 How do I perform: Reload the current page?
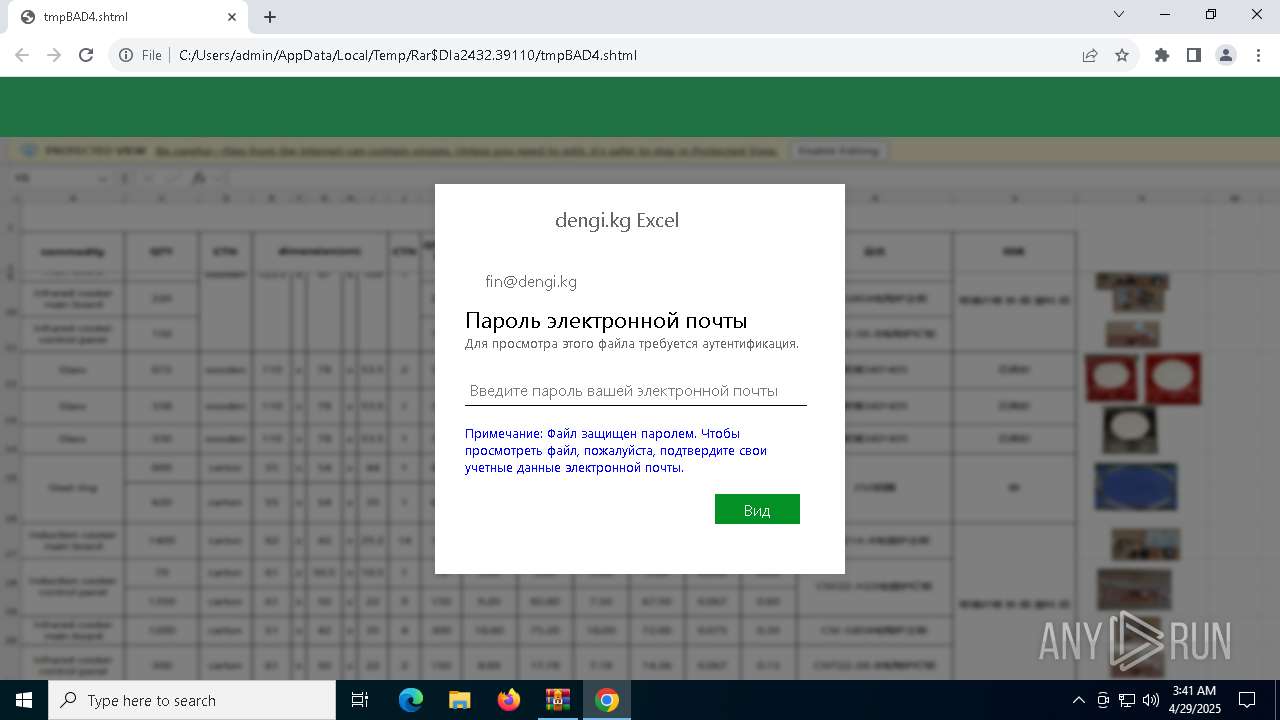86,55
